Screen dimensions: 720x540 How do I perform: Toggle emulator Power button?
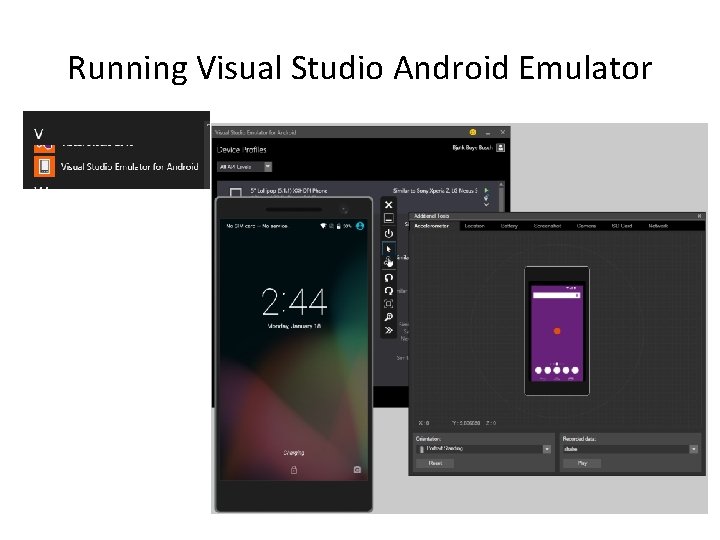388,233
